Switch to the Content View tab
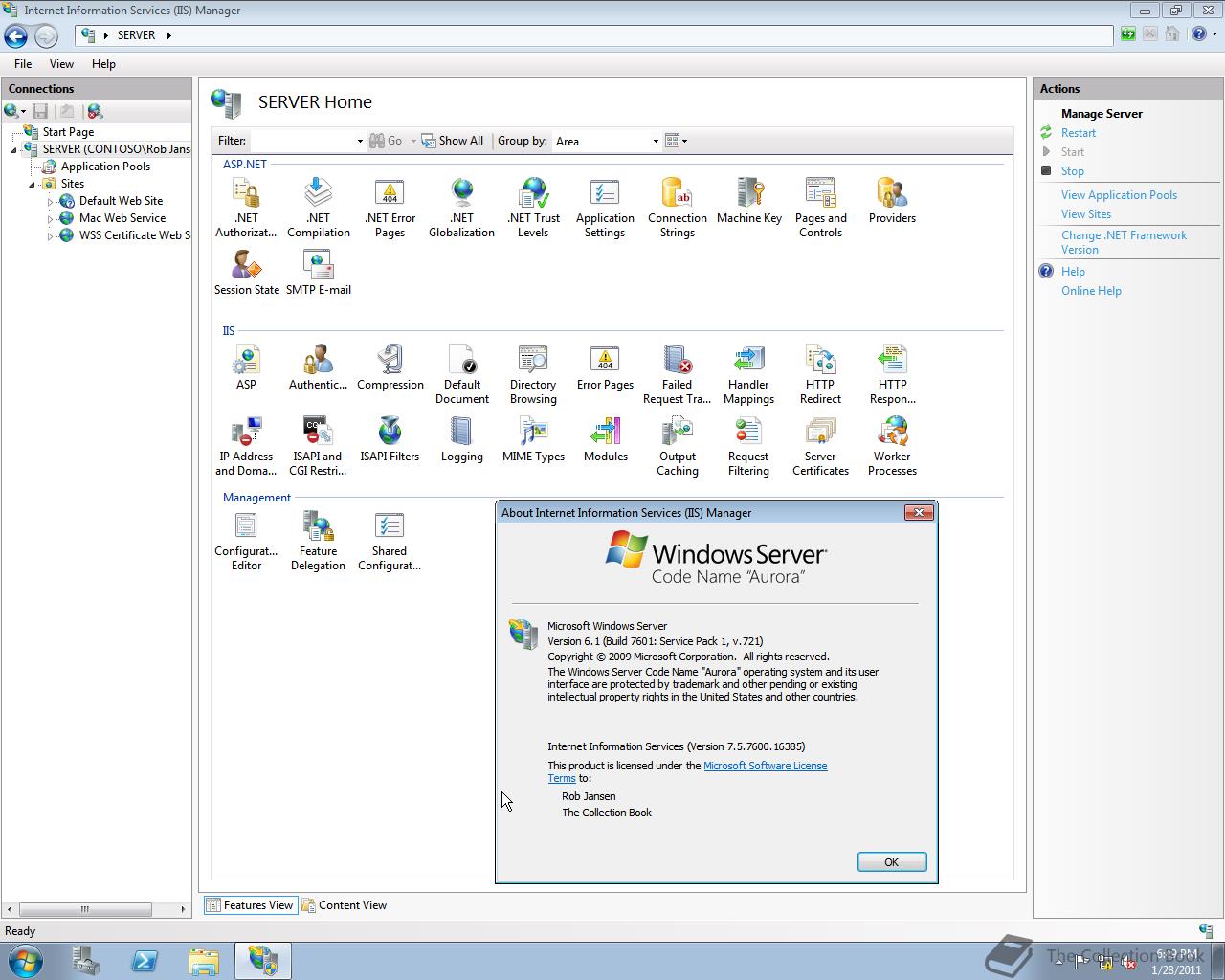 point(344,905)
